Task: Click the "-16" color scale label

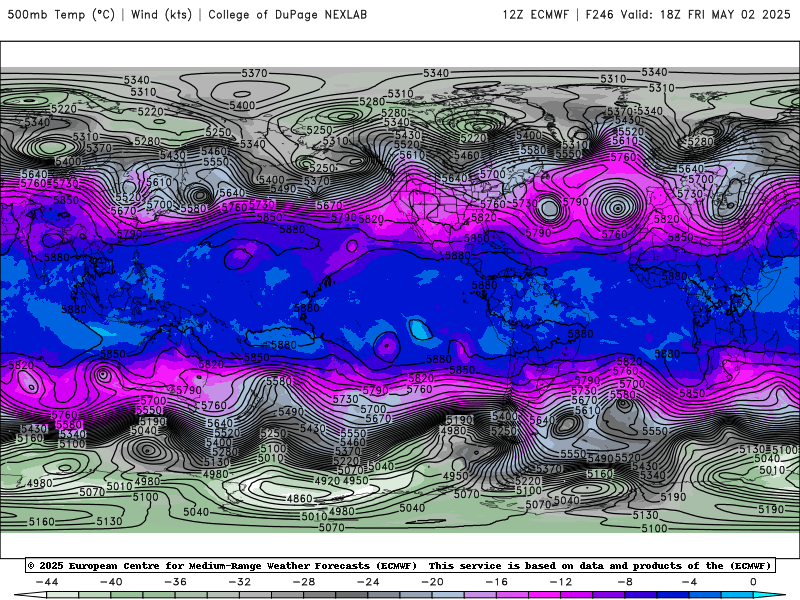Action: coord(496,582)
